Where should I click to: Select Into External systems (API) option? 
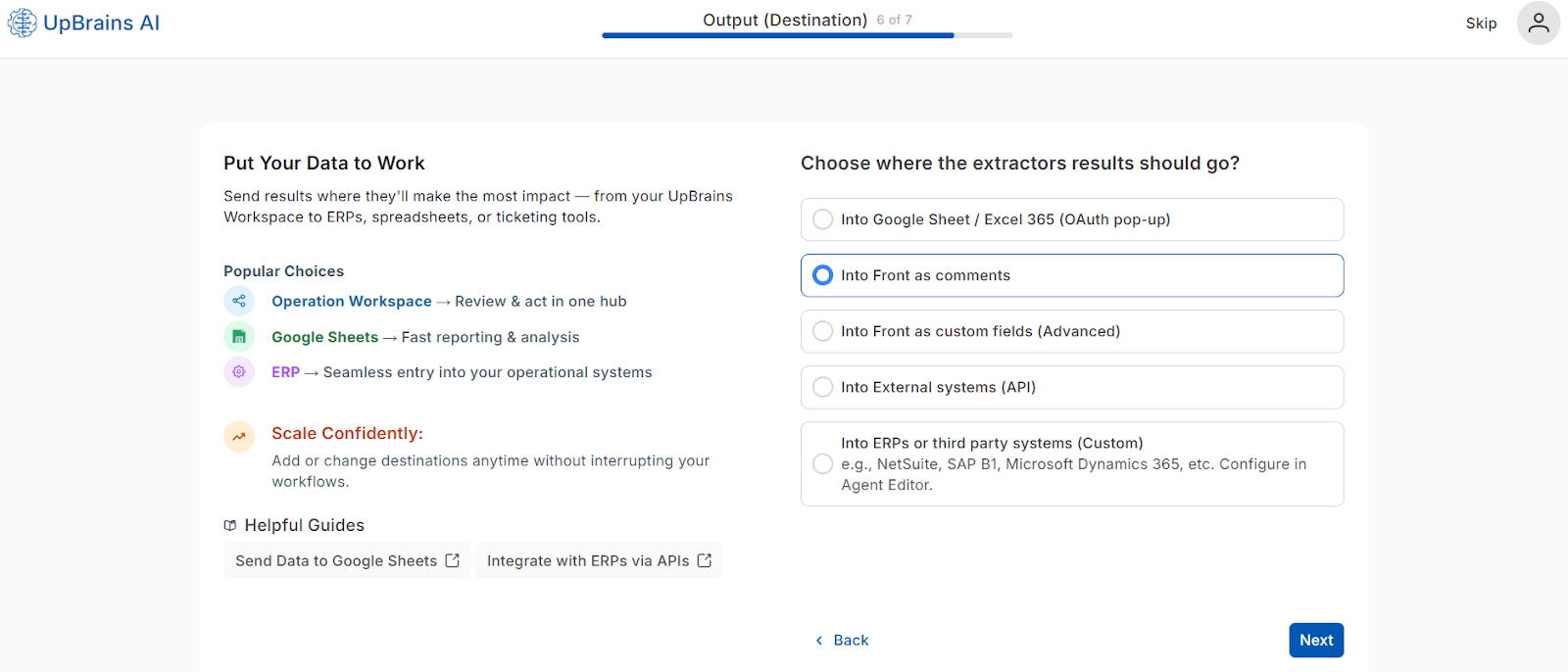(x=823, y=387)
